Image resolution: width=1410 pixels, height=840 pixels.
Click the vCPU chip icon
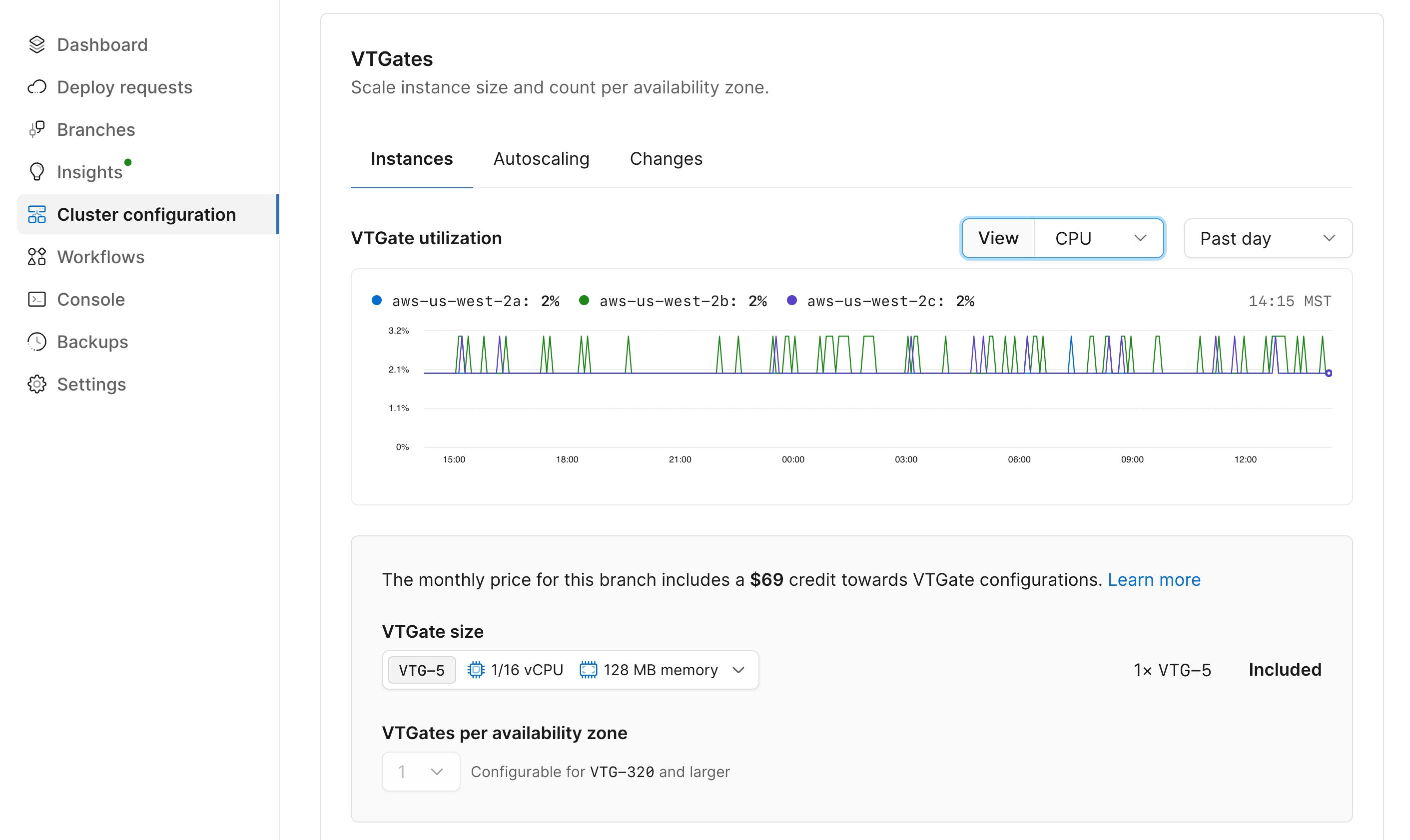pyautogui.click(x=476, y=670)
